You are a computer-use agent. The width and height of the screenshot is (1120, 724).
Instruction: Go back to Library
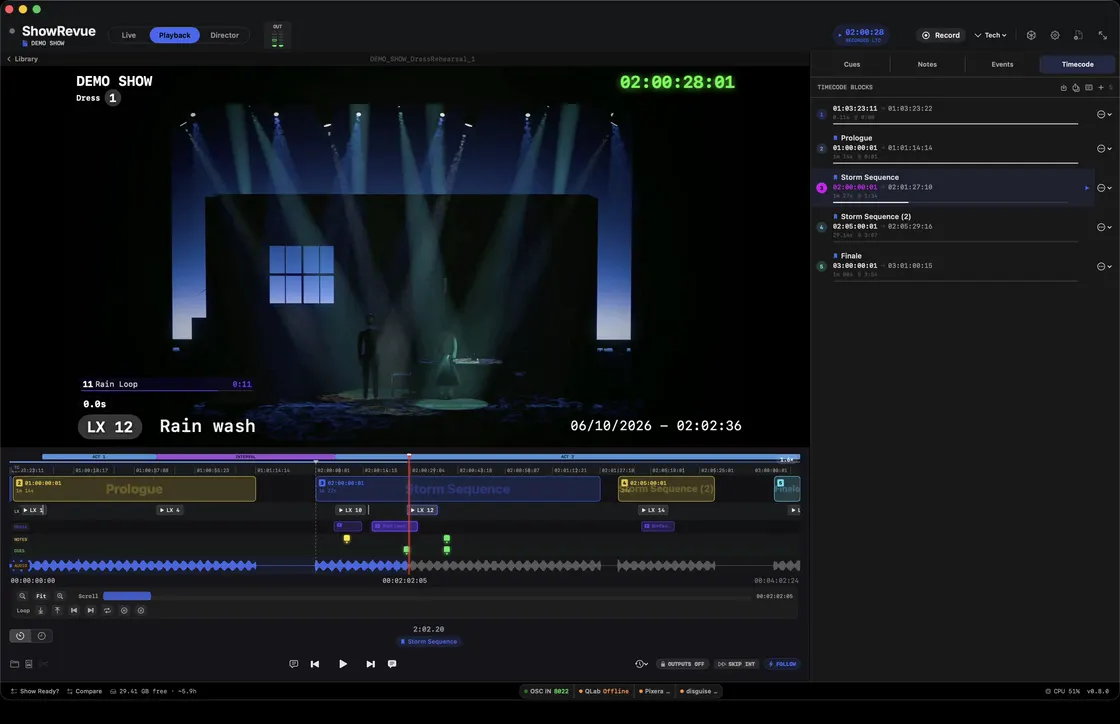click(22, 59)
